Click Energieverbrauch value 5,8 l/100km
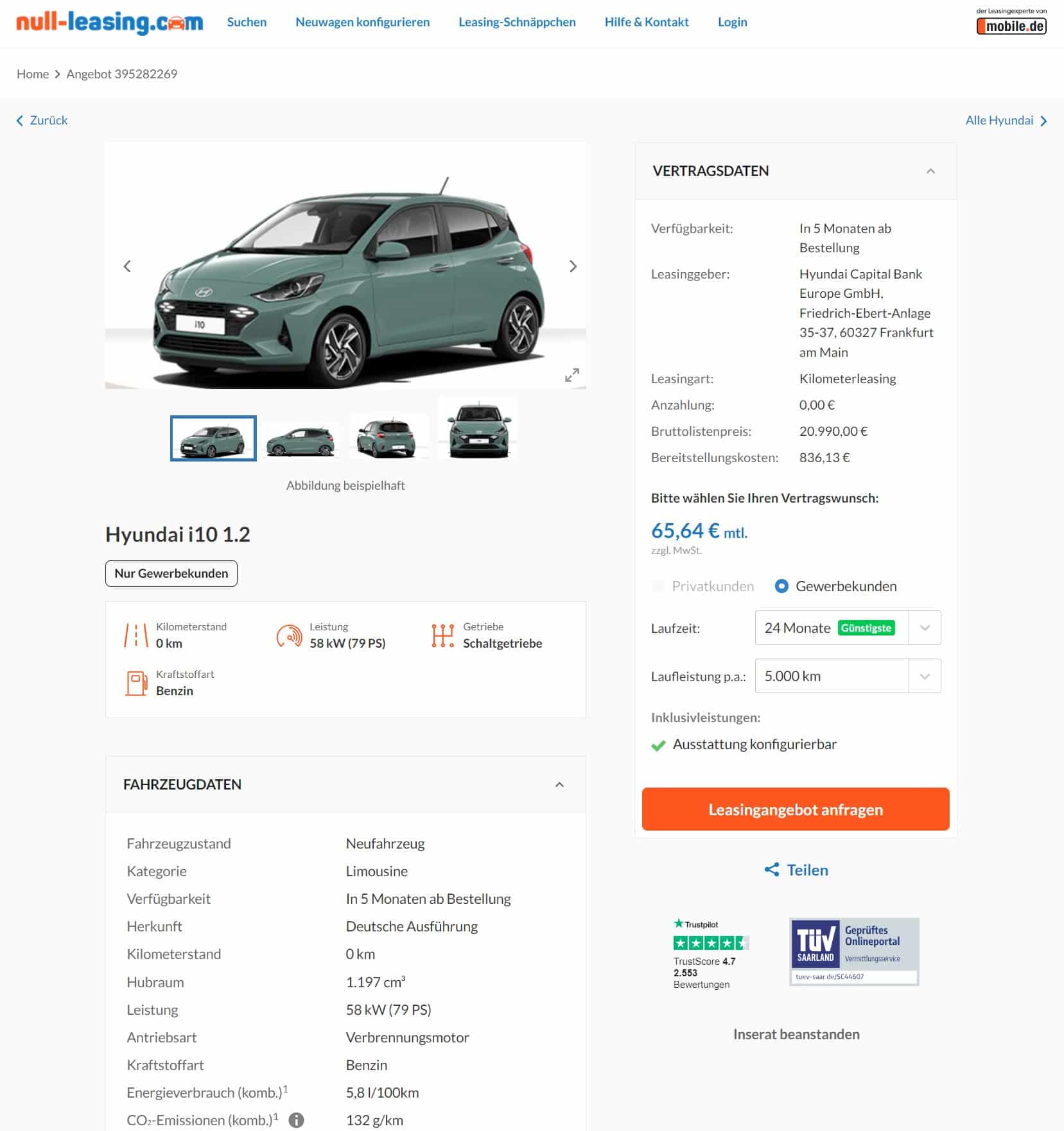This screenshot has width=1064, height=1131. 382,1092
